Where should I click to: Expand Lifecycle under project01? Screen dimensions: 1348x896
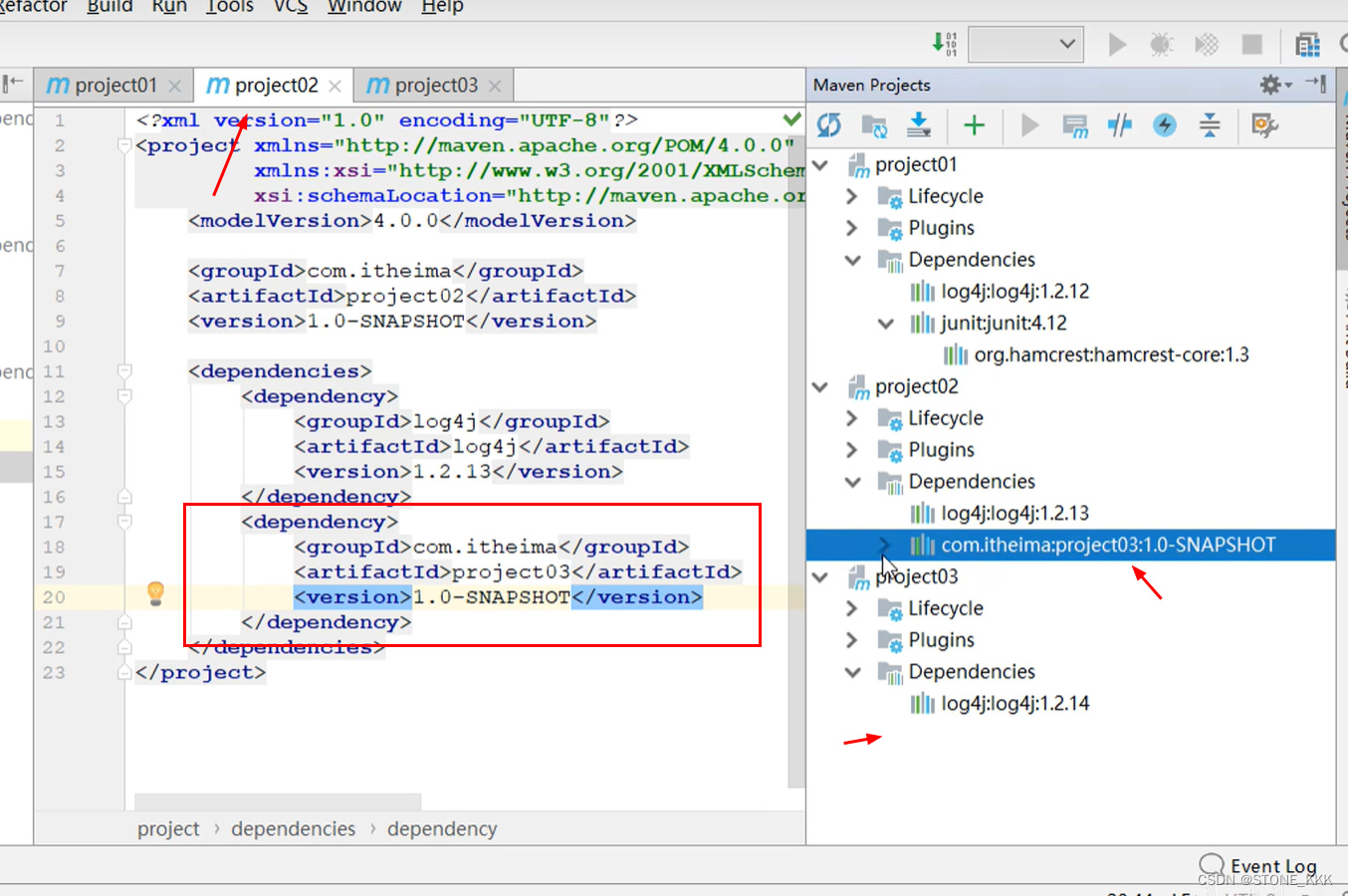coord(852,197)
